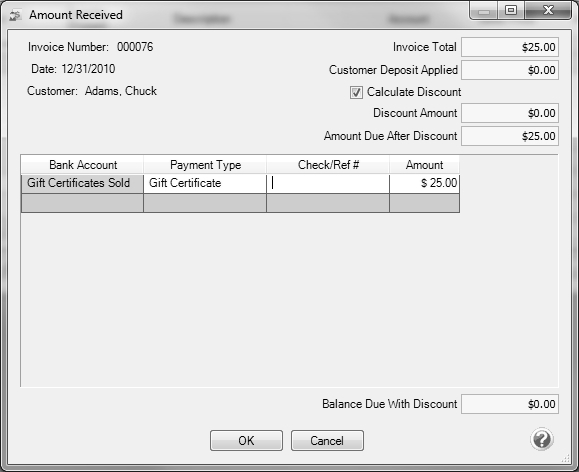Screen dimensions: 579x472
Task: Click the Amount column header
Action: click(425, 165)
